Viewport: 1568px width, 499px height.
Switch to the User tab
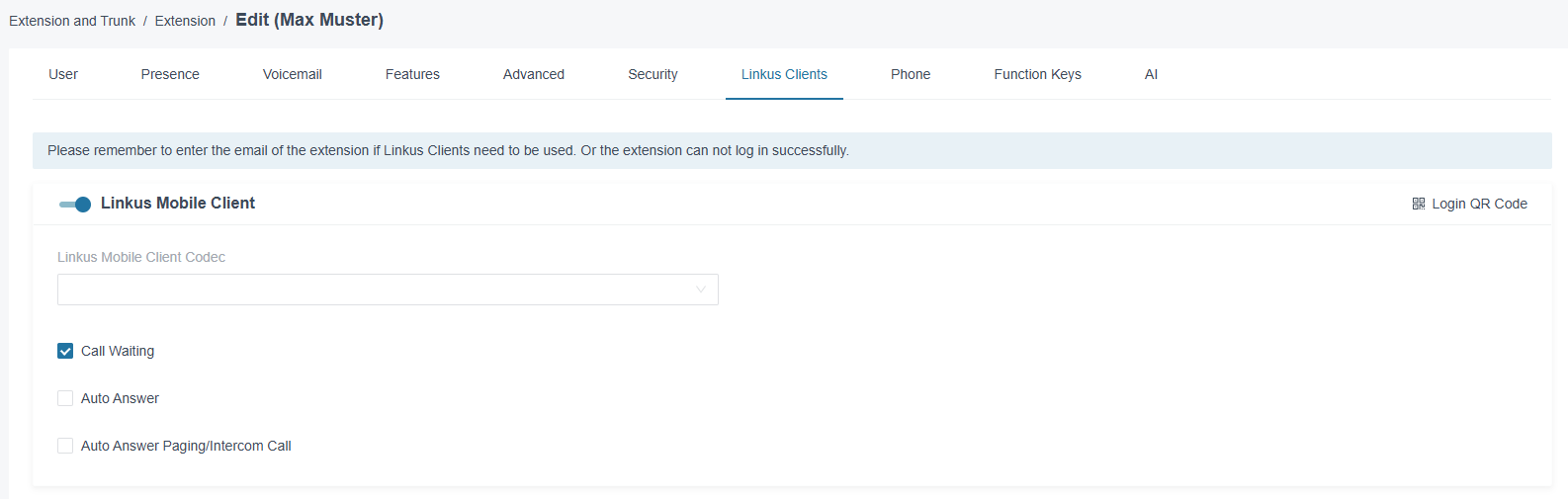click(63, 74)
